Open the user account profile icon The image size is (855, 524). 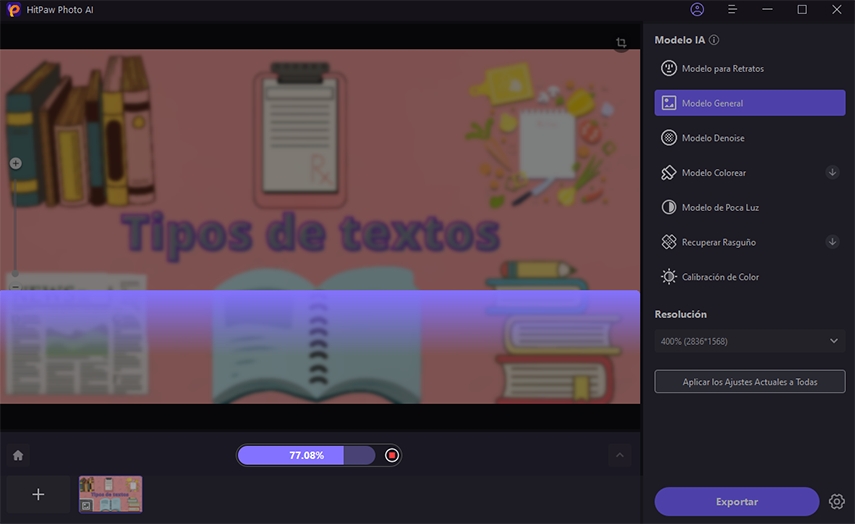click(x=697, y=10)
